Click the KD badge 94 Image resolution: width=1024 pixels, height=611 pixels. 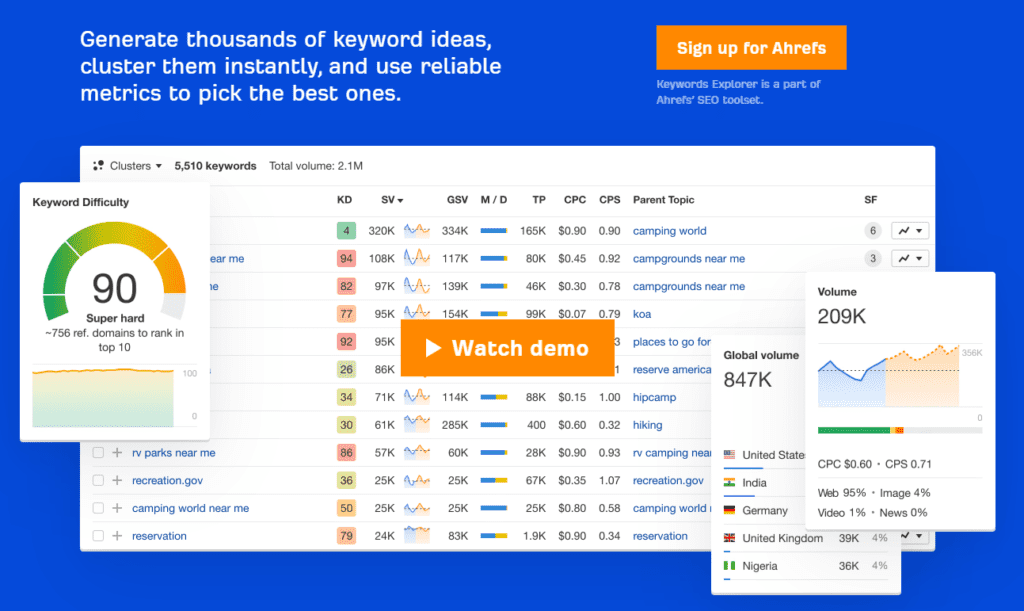point(345,258)
